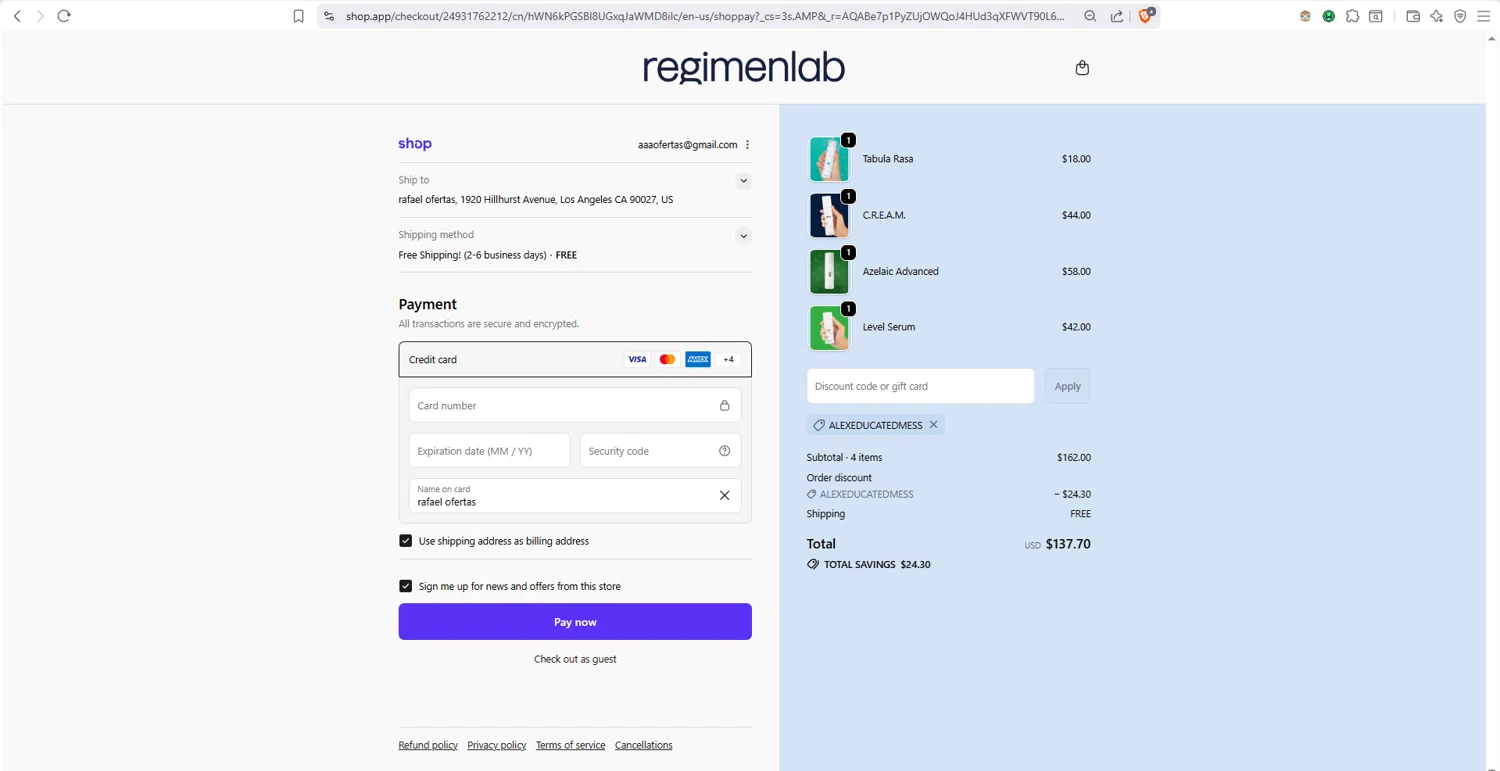Viewport: 1500px width, 771px height.
Task: Go back to the previous page
Action: click(17, 16)
